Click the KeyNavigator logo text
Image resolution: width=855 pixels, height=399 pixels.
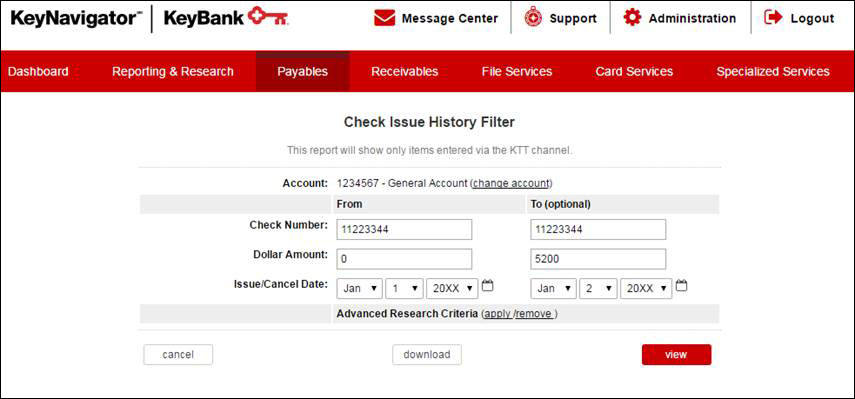pos(76,18)
